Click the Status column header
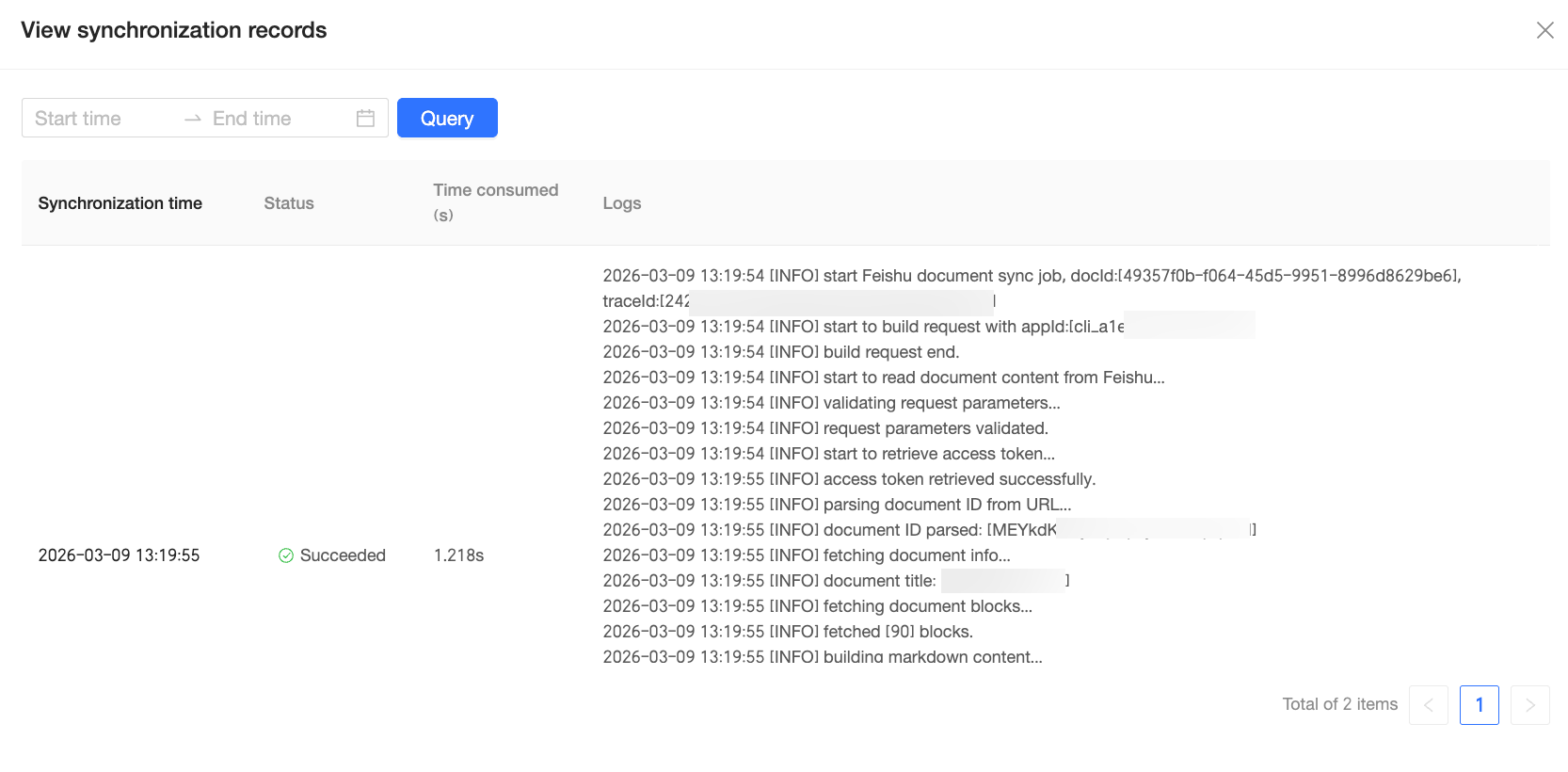 tap(289, 203)
